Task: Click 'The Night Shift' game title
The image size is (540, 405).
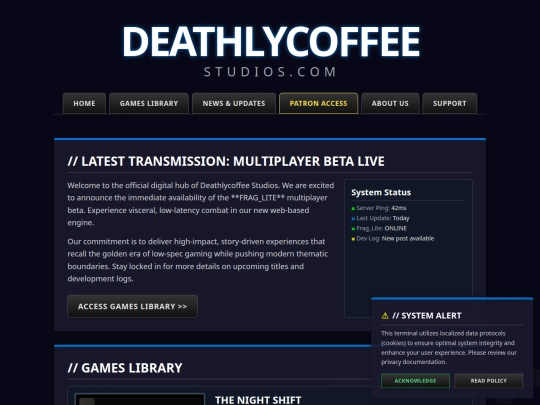Action: pos(258,400)
